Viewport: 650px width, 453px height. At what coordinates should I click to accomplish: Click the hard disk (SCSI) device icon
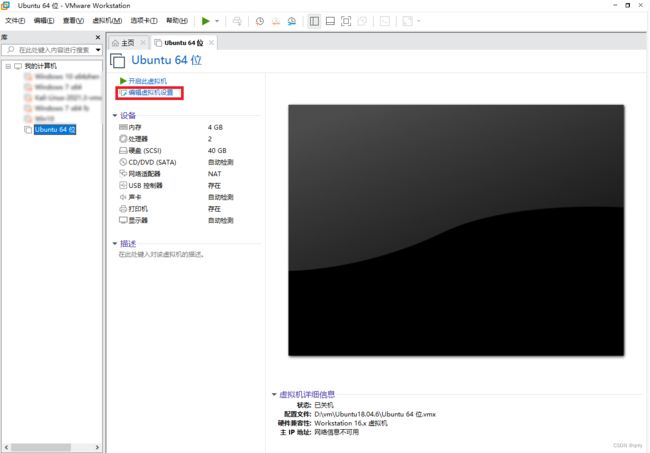123,150
